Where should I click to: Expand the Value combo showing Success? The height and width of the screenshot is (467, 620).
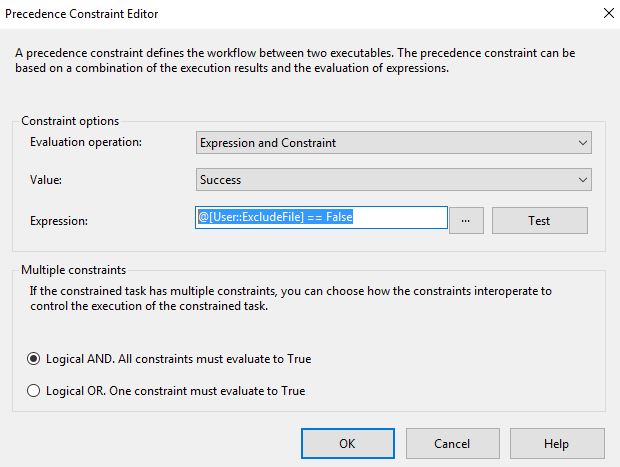[x=394, y=180]
